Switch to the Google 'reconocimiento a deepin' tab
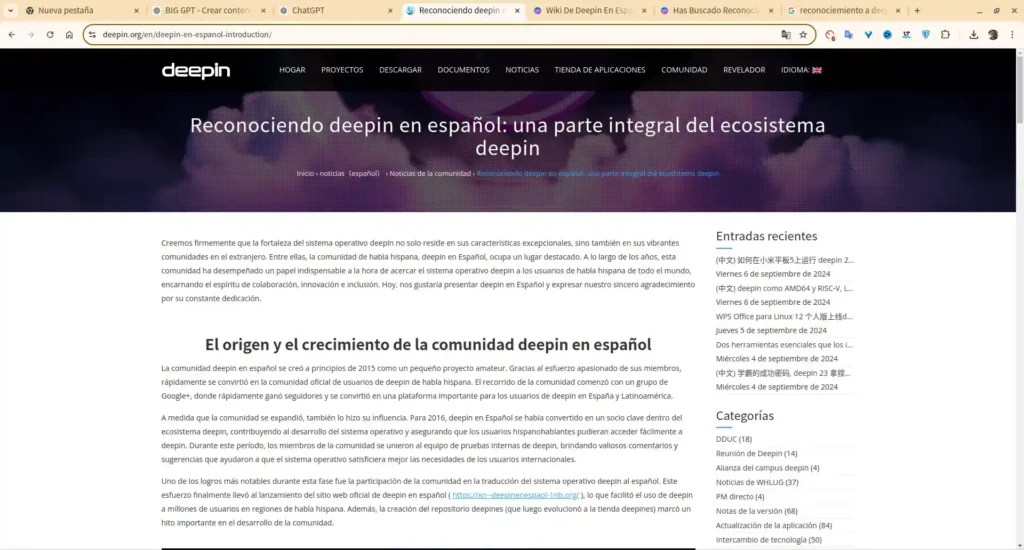Image resolution: width=1024 pixels, height=550 pixels. (842, 10)
